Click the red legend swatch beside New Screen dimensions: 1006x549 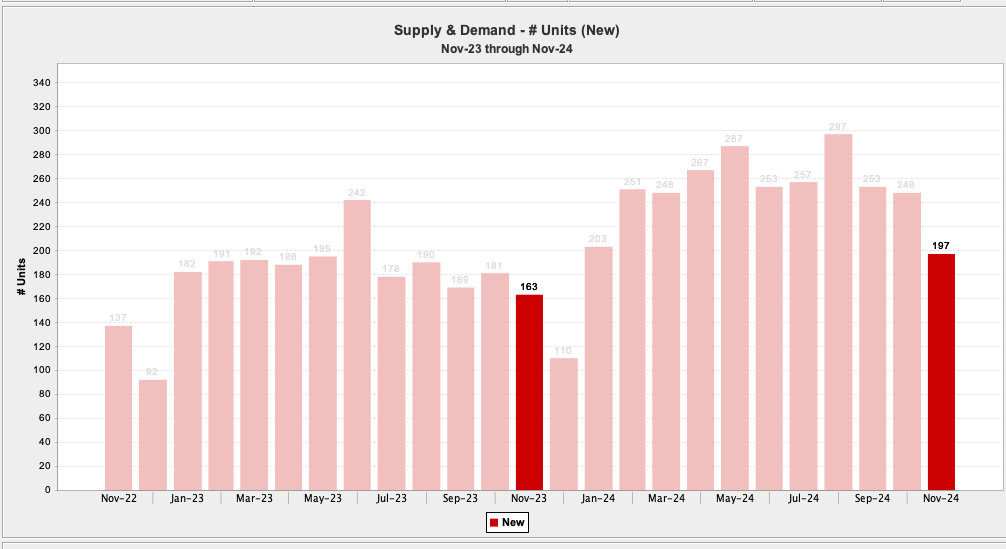(493, 522)
